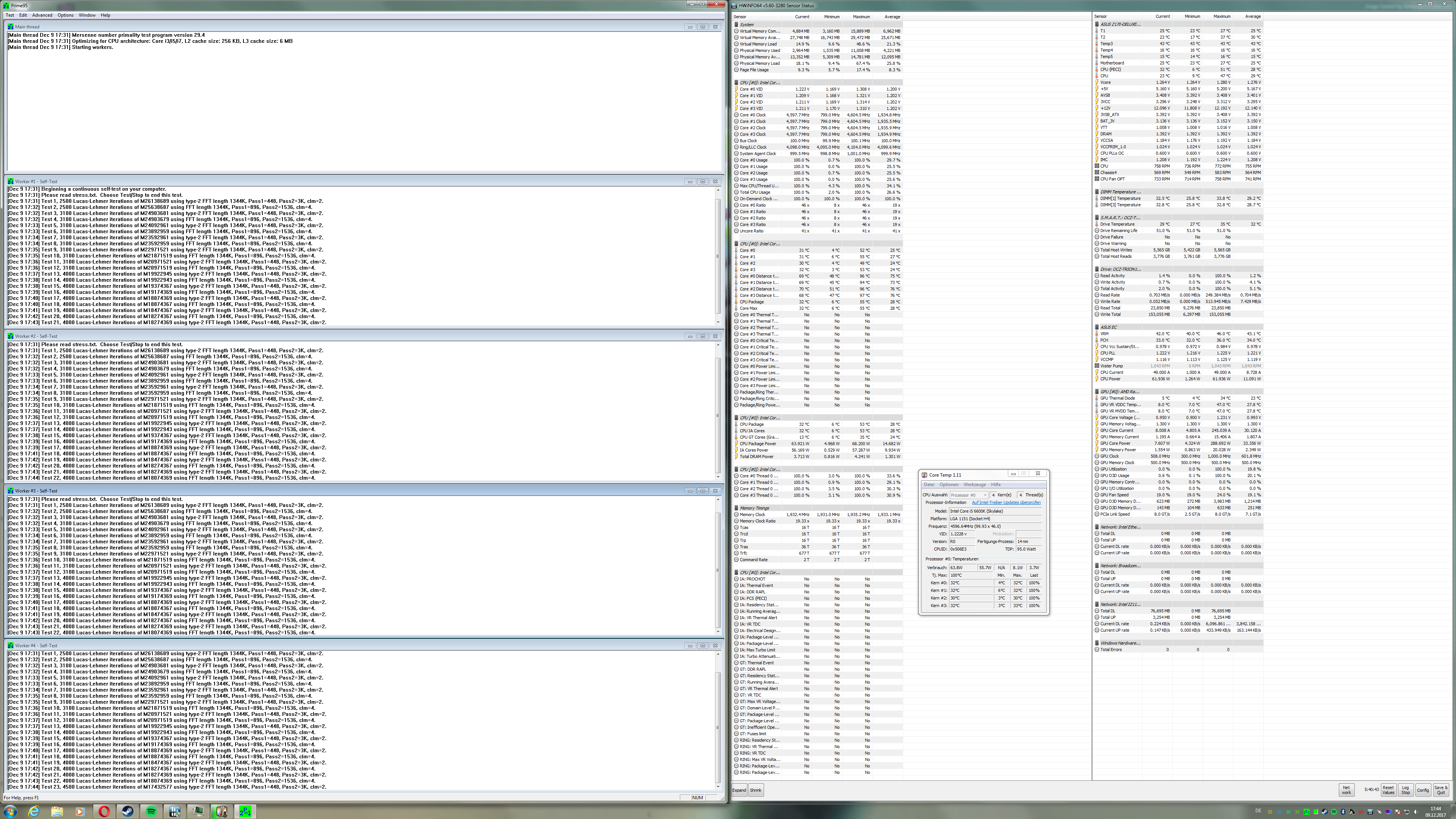Image resolution: width=1456 pixels, height=819 pixels.
Task: Click the Log Stop button
Action: click(x=1405, y=790)
